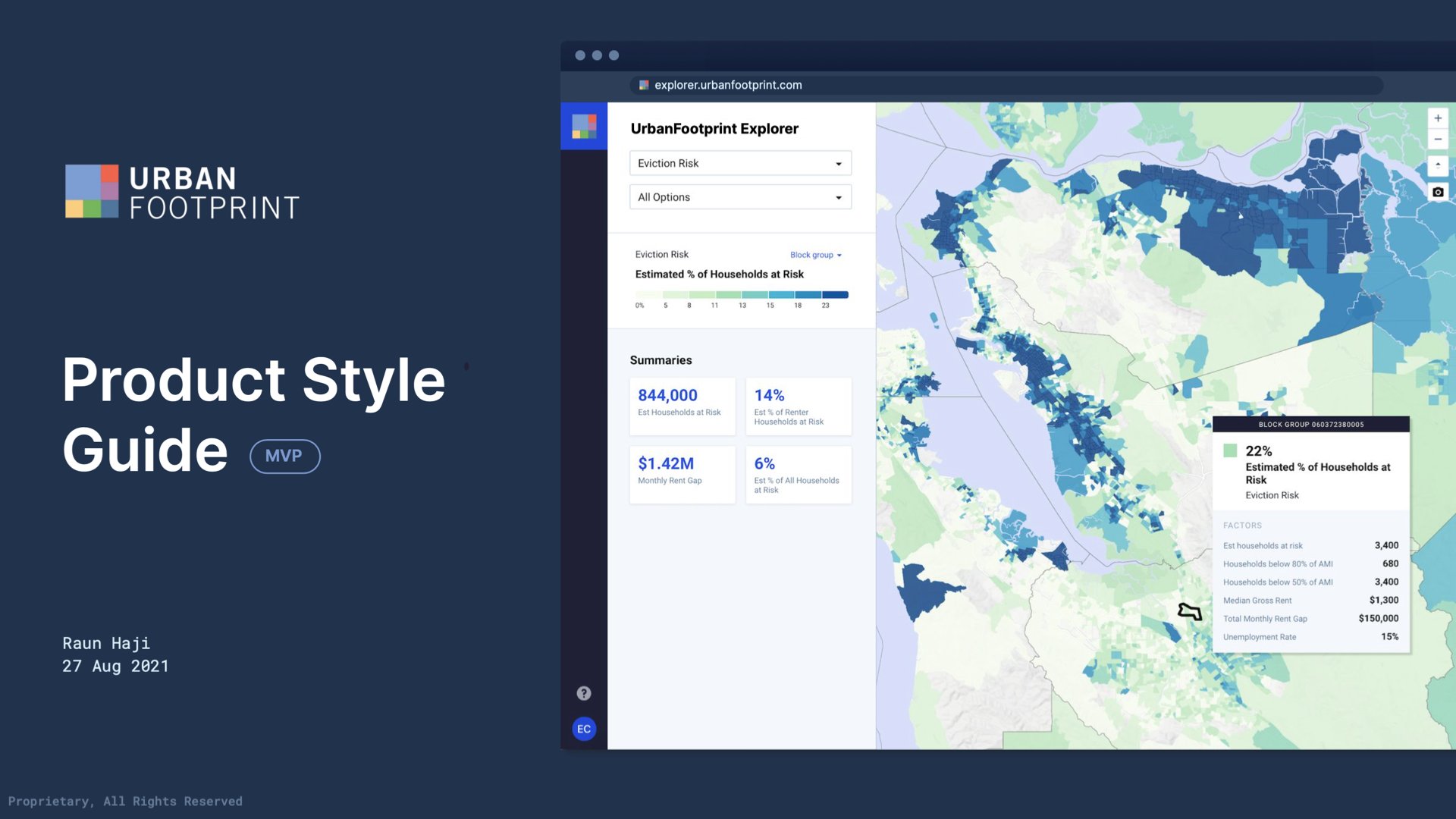Select the 14% Renter Households at Risk card

click(x=798, y=406)
